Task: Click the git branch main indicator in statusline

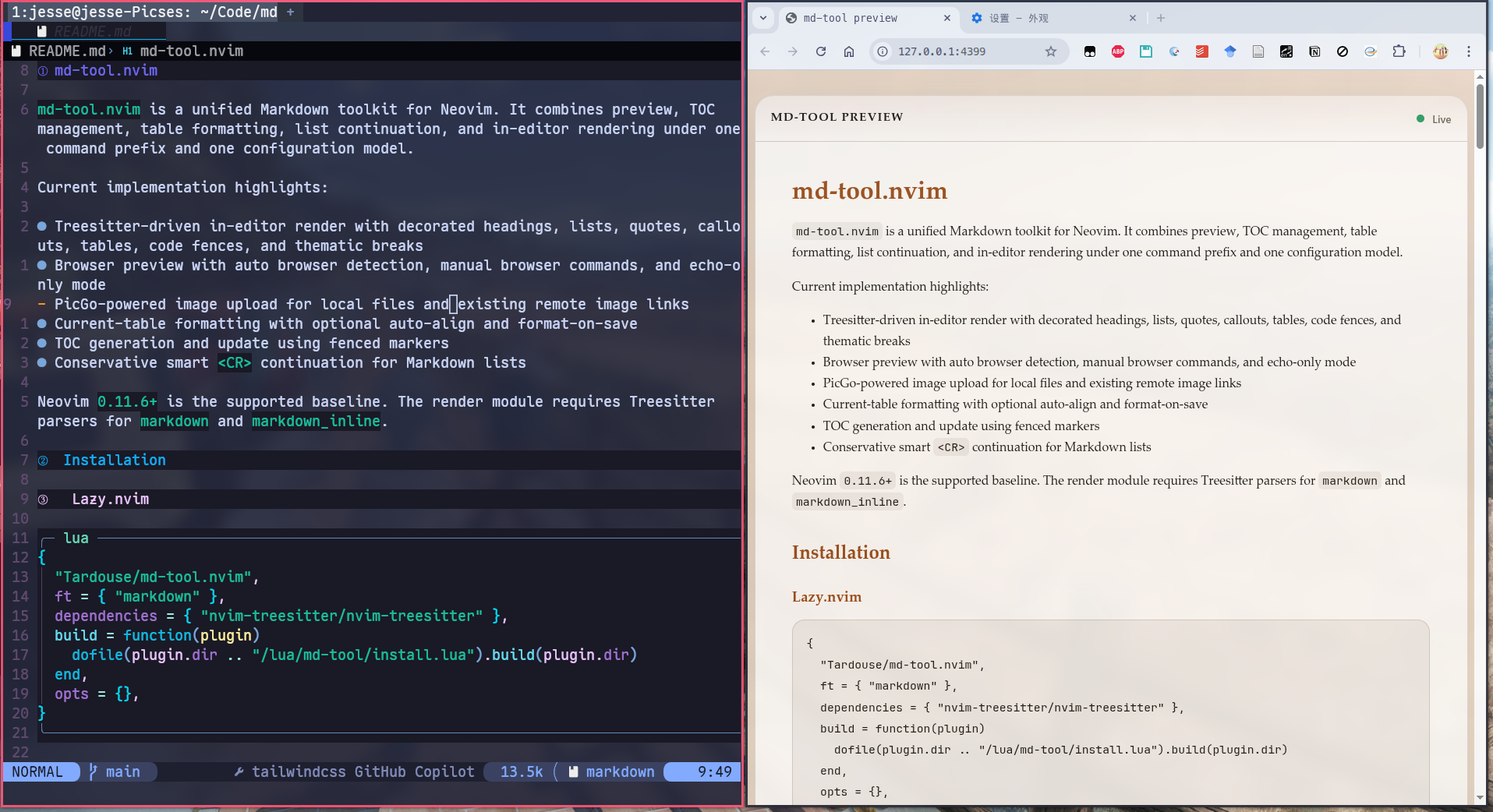Action: click(119, 771)
